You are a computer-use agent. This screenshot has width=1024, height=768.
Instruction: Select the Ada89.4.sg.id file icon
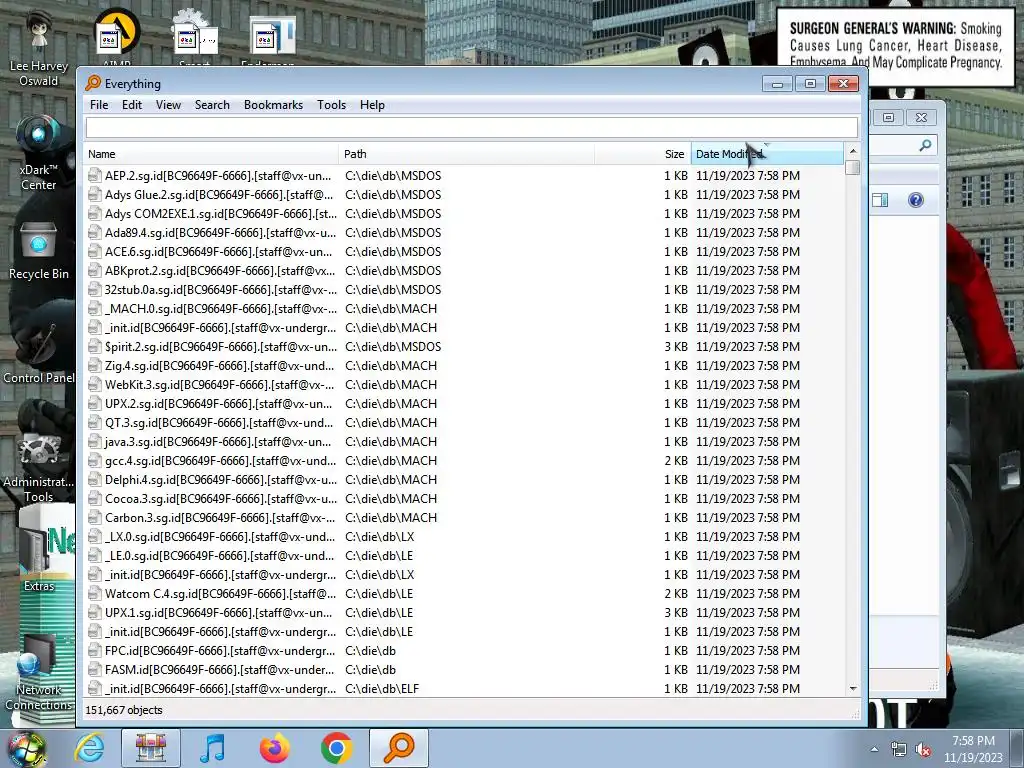95,232
